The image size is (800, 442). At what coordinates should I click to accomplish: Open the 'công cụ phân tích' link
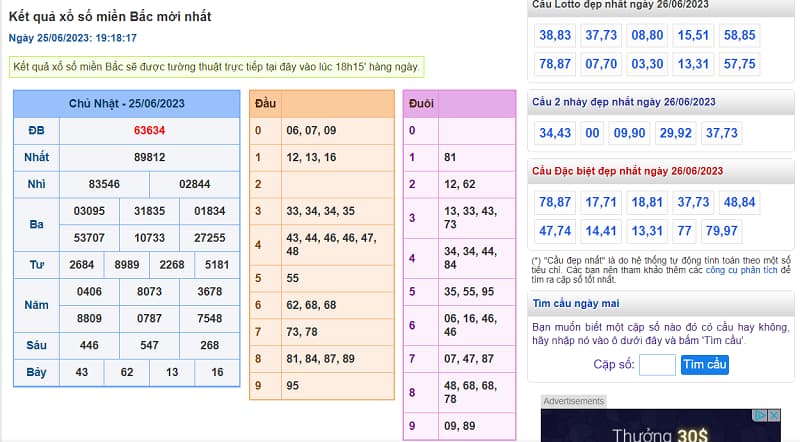click(x=741, y=270)
